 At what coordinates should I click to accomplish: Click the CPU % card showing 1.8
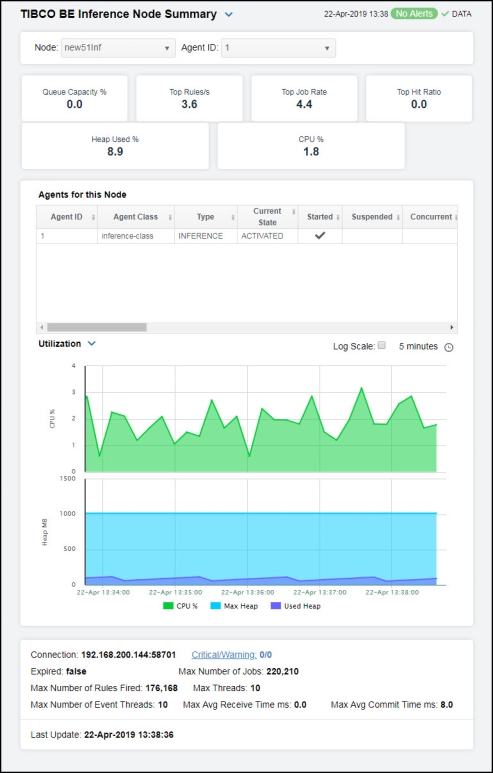click(311, 146)
